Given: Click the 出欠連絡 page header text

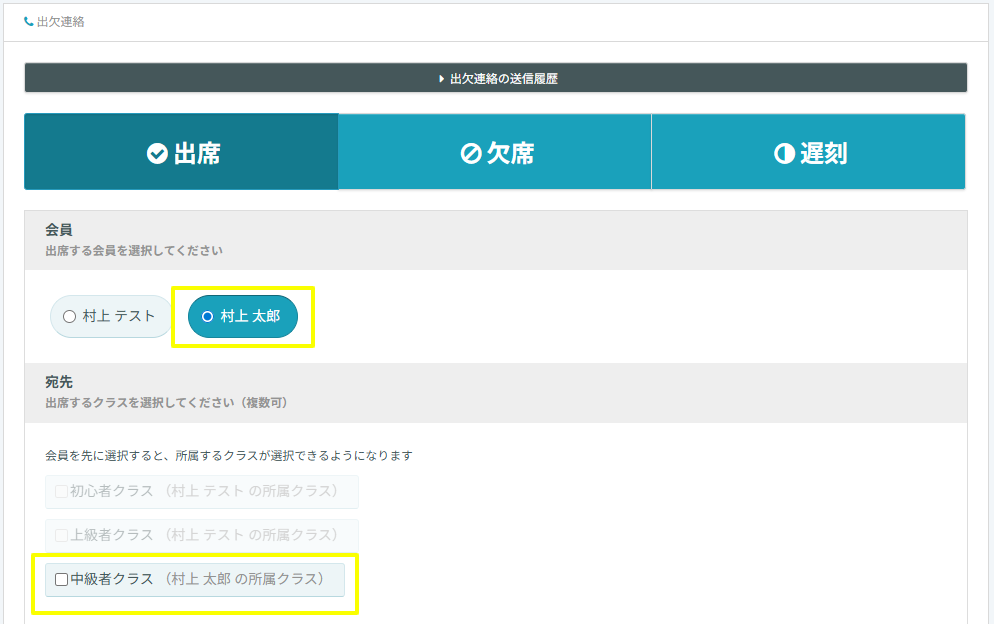Looking at the screenshot, I should [60, 21].
